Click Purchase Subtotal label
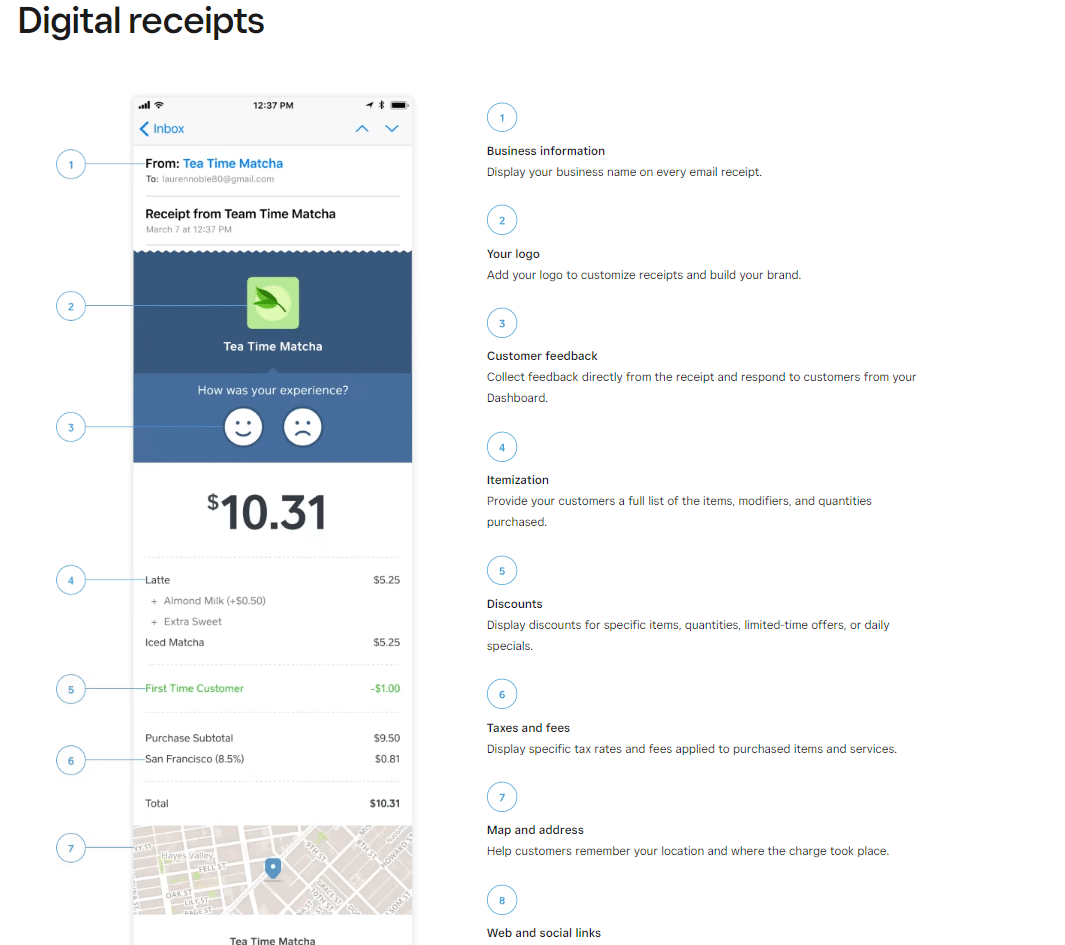 point(189,738)
